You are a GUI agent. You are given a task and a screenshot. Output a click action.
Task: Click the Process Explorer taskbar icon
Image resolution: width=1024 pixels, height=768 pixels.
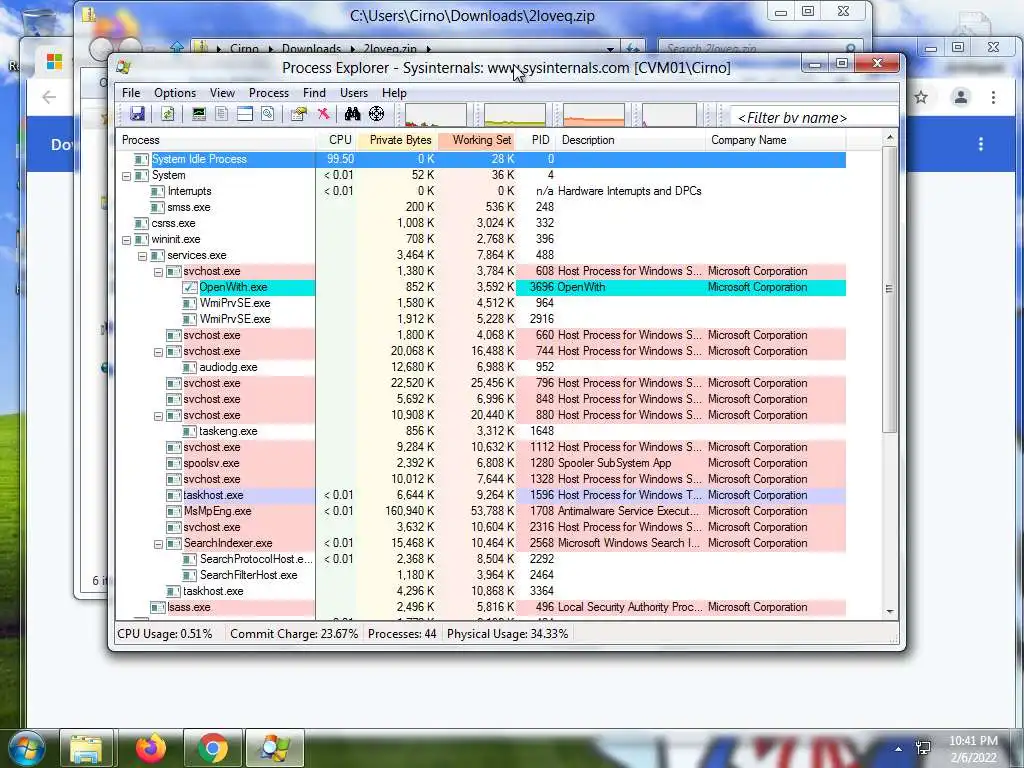coord(275,748)
